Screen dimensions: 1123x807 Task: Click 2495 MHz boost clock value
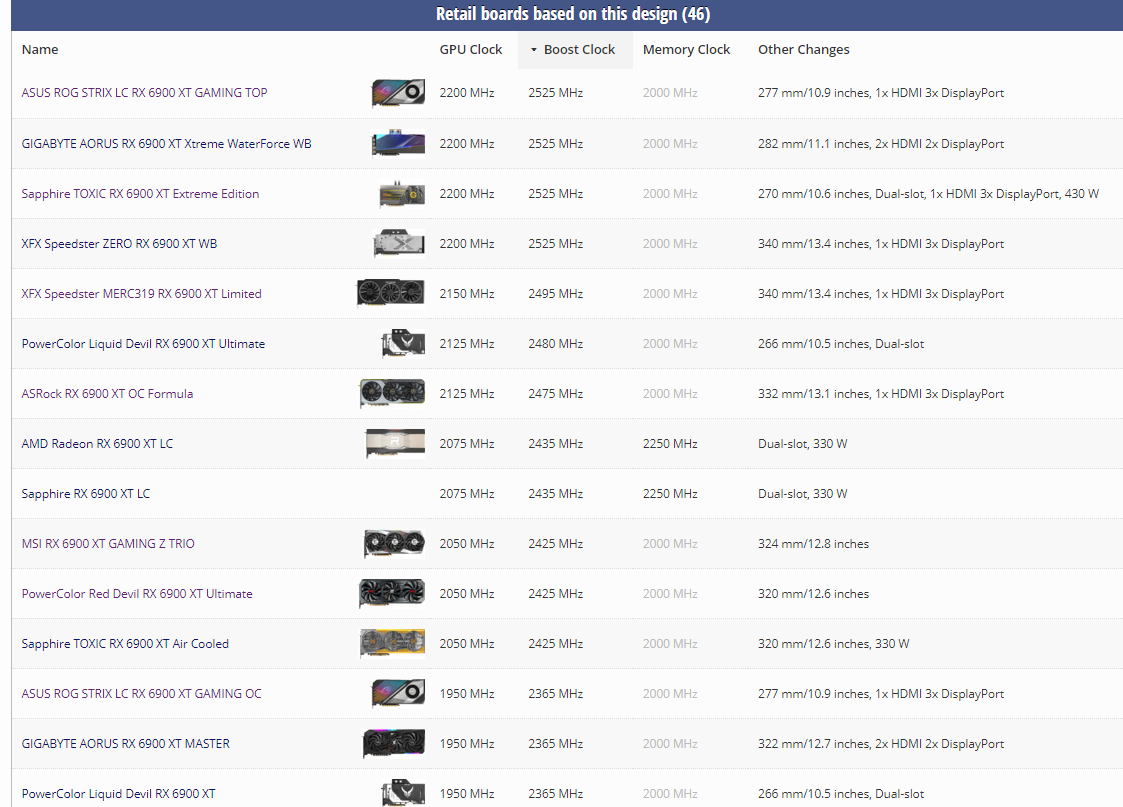coord(556,294)
